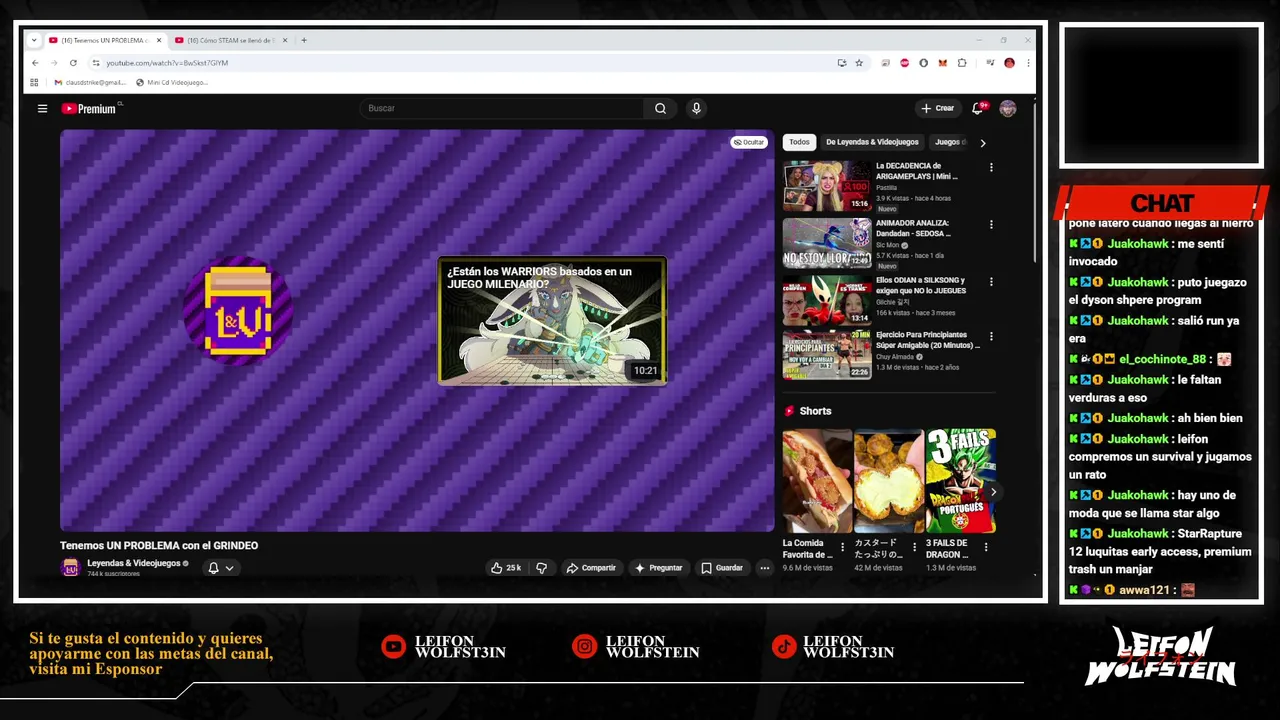1280x720 pixels.
Task: Click the address bar URL
Action: coord(167,63)
